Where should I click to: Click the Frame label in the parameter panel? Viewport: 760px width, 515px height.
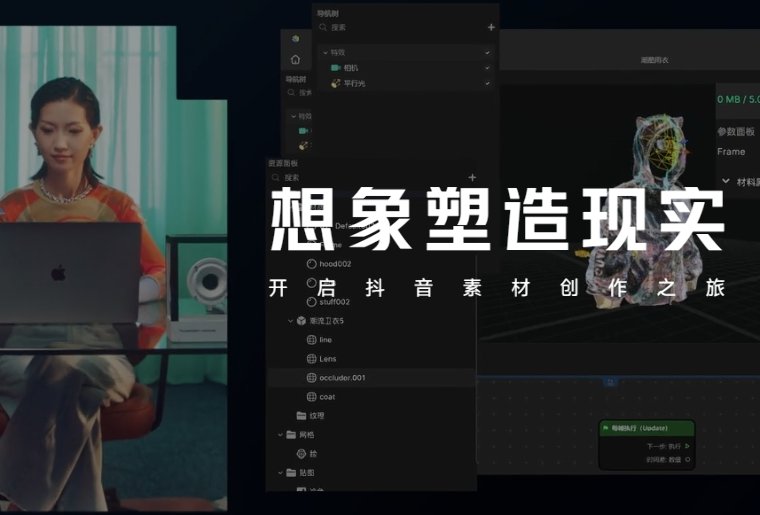pyautogui.click(x=731, y=152)
